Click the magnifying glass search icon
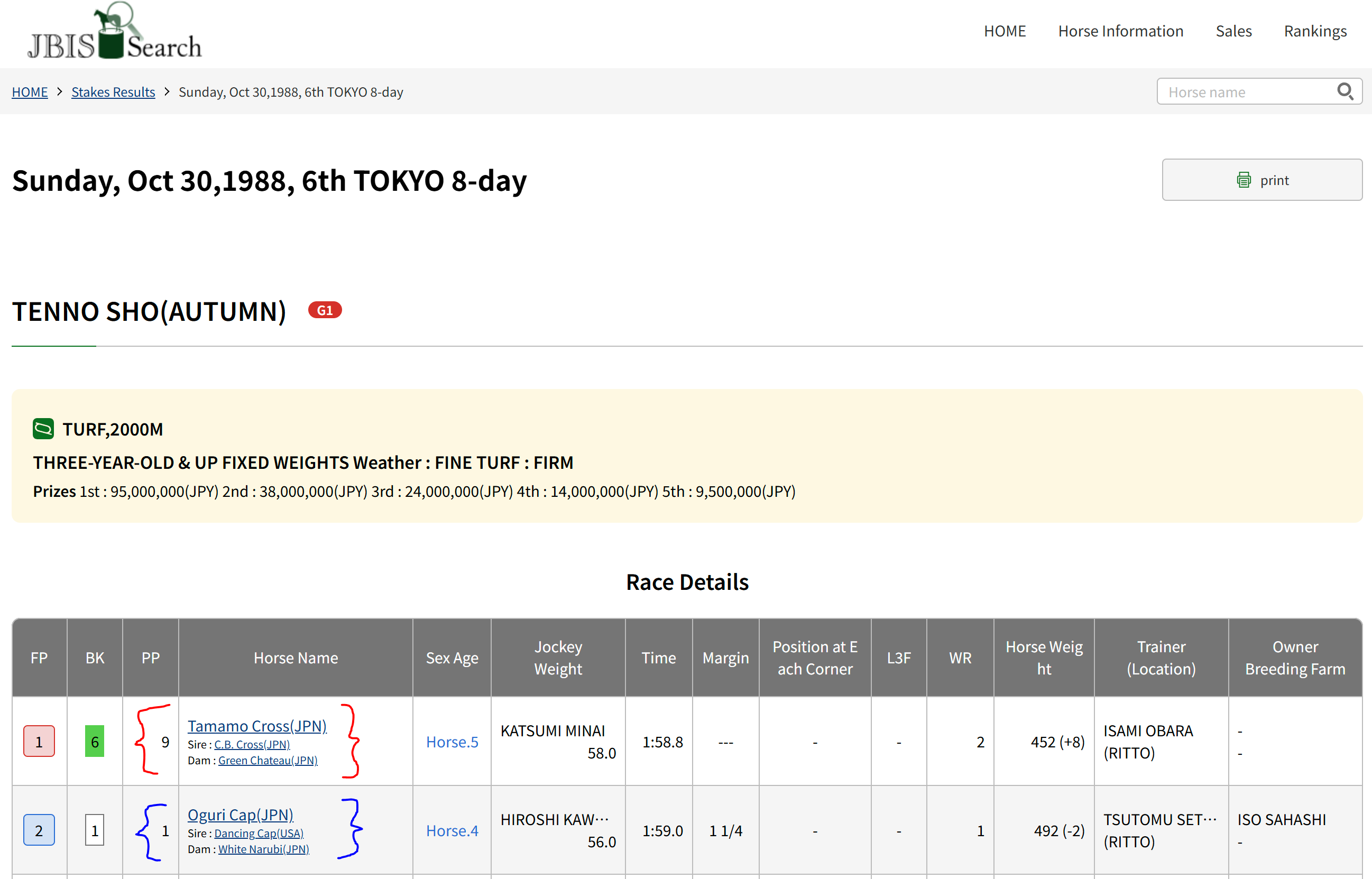The image size is (1372, 879). coord(1345,92)
